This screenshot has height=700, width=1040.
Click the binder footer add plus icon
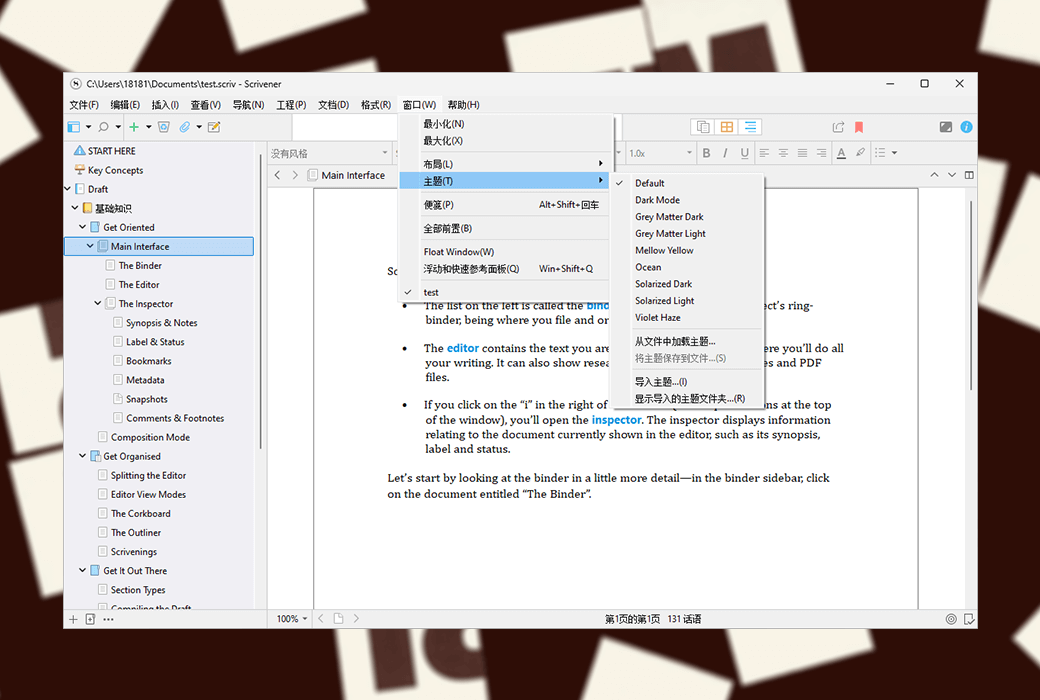pos(74,619)
